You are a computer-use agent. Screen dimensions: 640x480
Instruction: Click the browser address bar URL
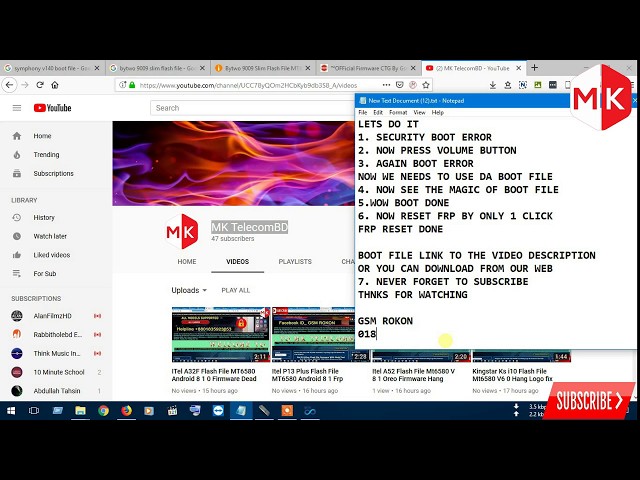(248, 85)
